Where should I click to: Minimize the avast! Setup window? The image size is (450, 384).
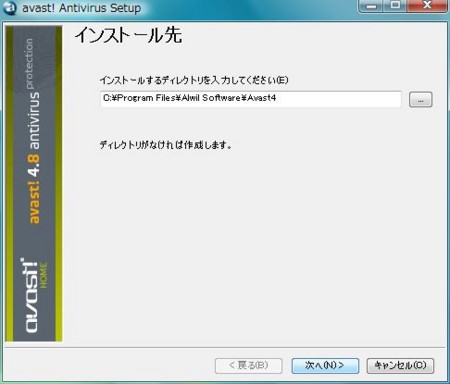(372, 6)
